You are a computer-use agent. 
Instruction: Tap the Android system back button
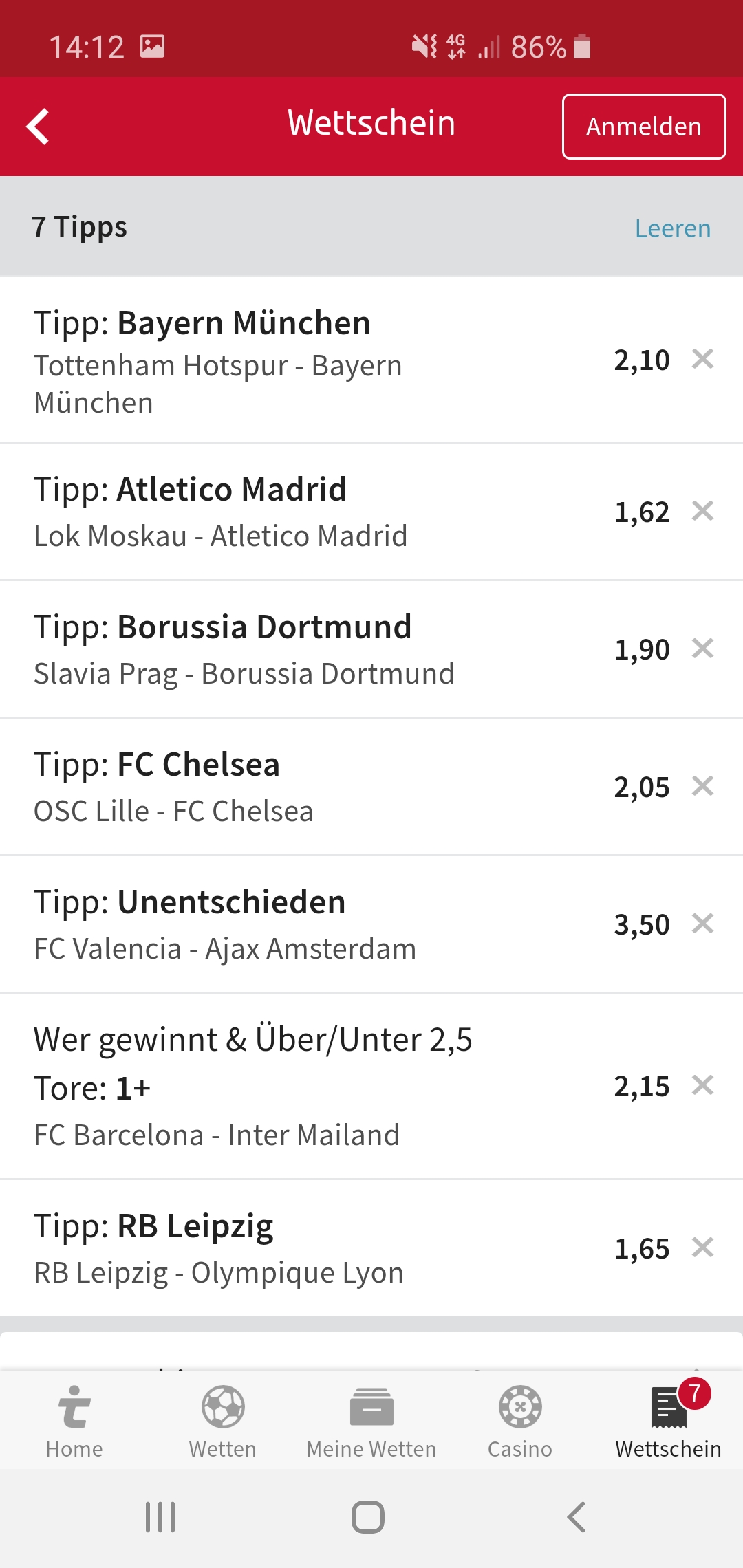pyautogui.click(x=577, y=1517)
